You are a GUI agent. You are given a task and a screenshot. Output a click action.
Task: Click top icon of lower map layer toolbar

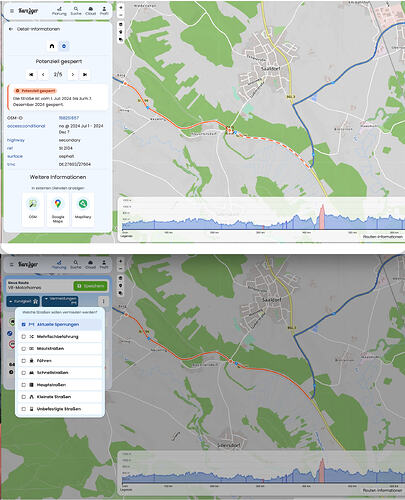tap(121, 278)
